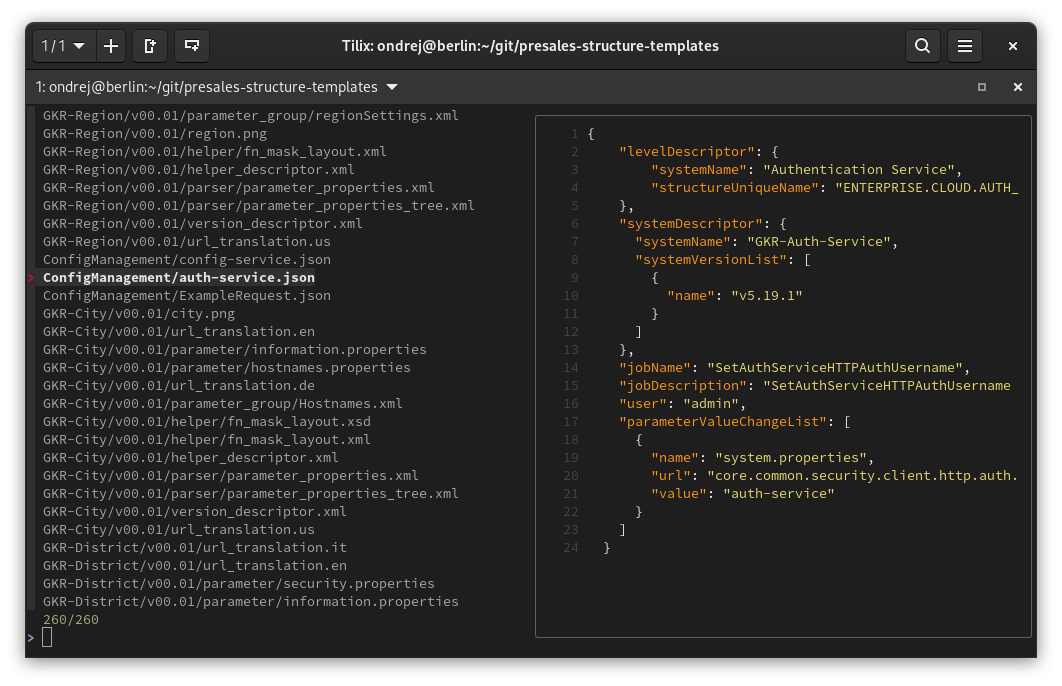Add terminal down (split) icon
Screen dimensions: 1062x686
click(192, 46)
